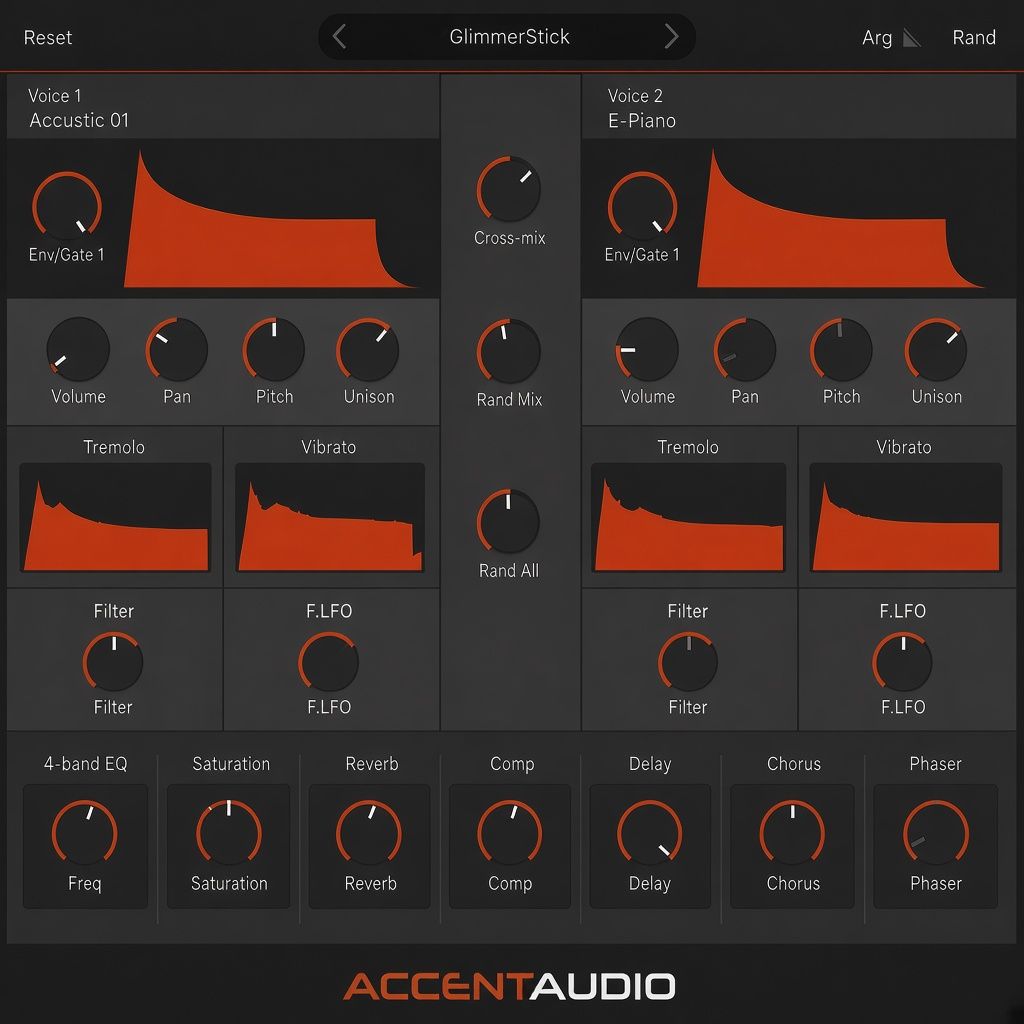The height and width of the screenshot is (1024, 1024).
Task: Click Voice 2 Tremolo waveform display
Action: [688, 518]
